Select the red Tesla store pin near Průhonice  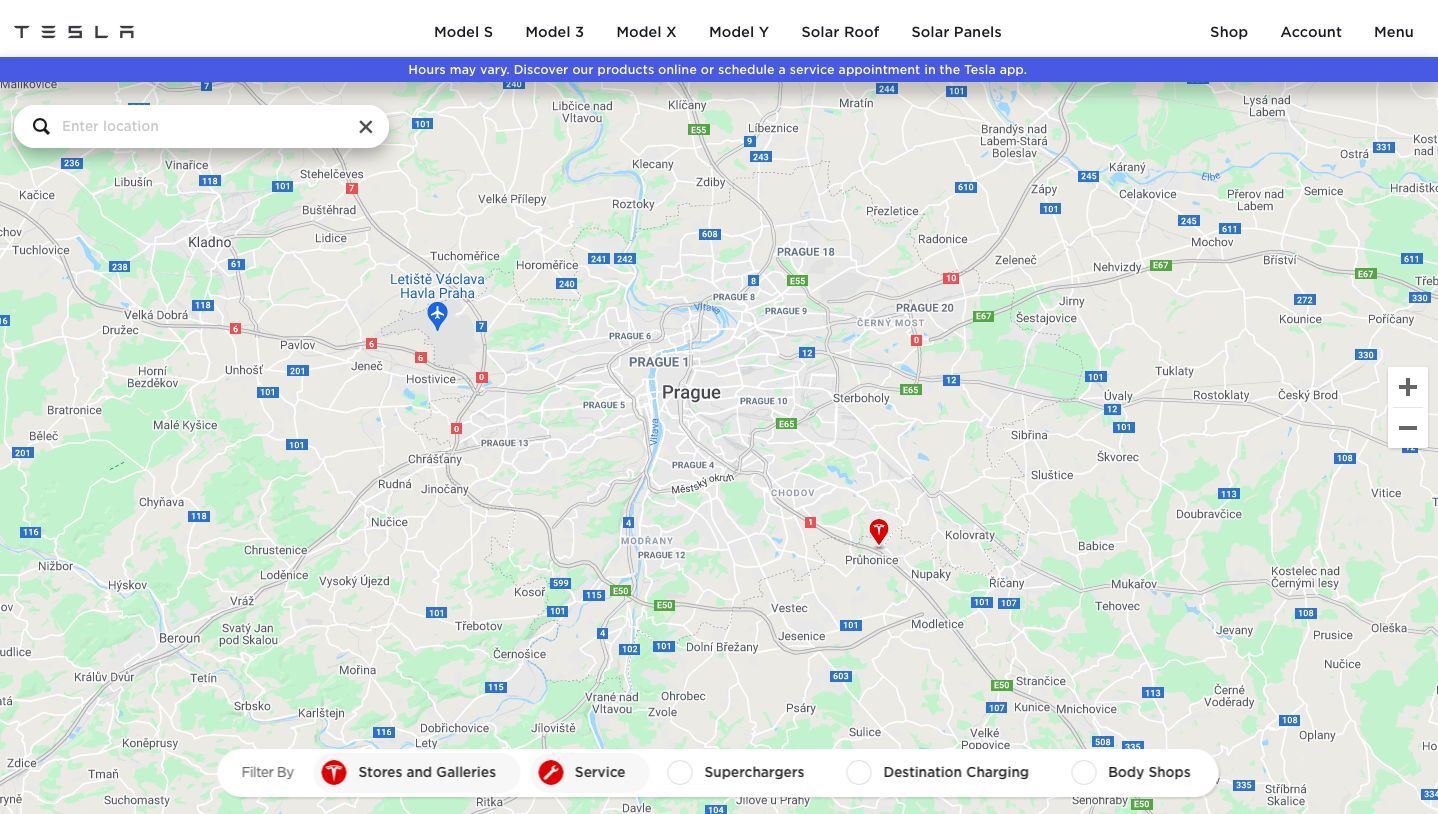tap(878, 531)
